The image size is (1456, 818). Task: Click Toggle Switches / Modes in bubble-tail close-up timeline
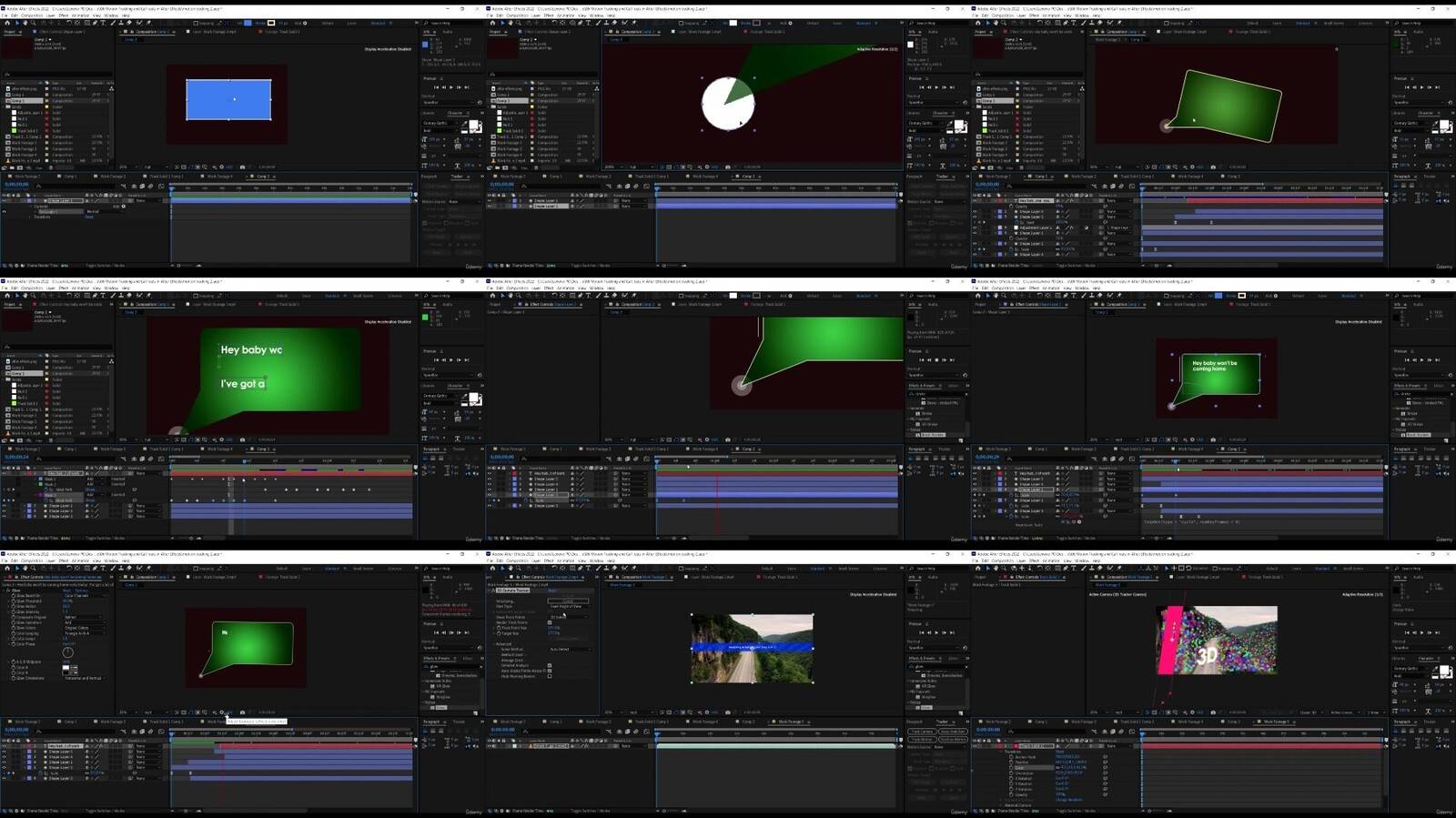pos(591,538)
